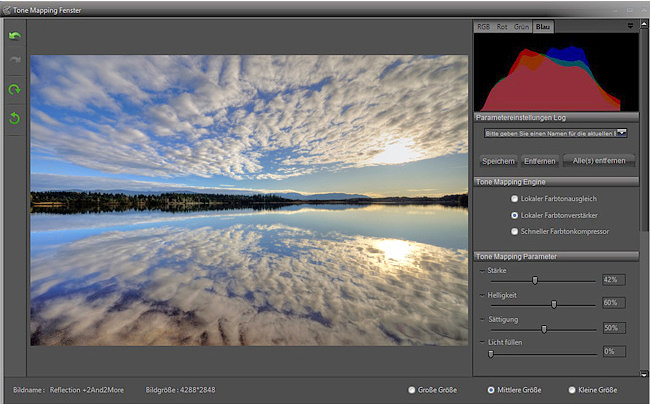Select the Schneller Farbtonkompressor option

514,231
